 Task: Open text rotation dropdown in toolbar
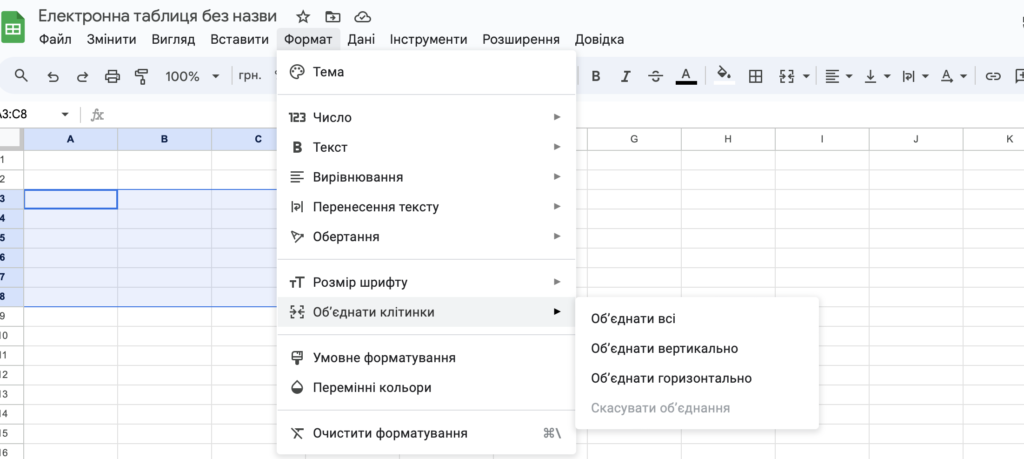point(953,76)
